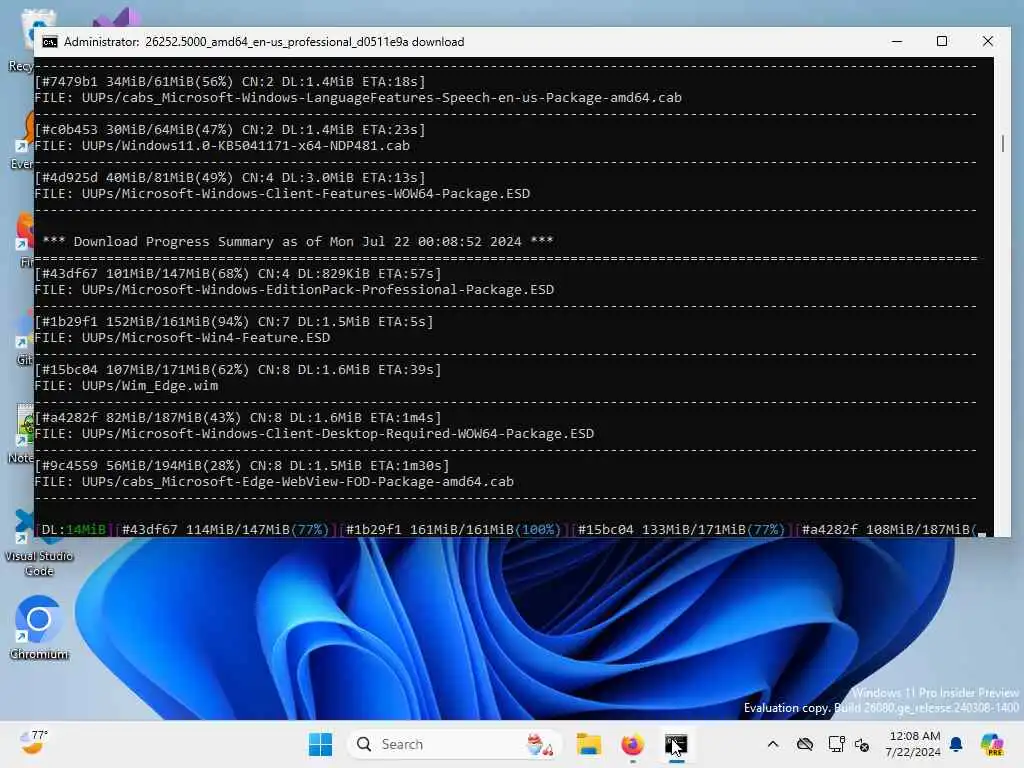Open the Visual Studio Code desktop shortcut
The image size is (1024, 768).
coord(39,544)
